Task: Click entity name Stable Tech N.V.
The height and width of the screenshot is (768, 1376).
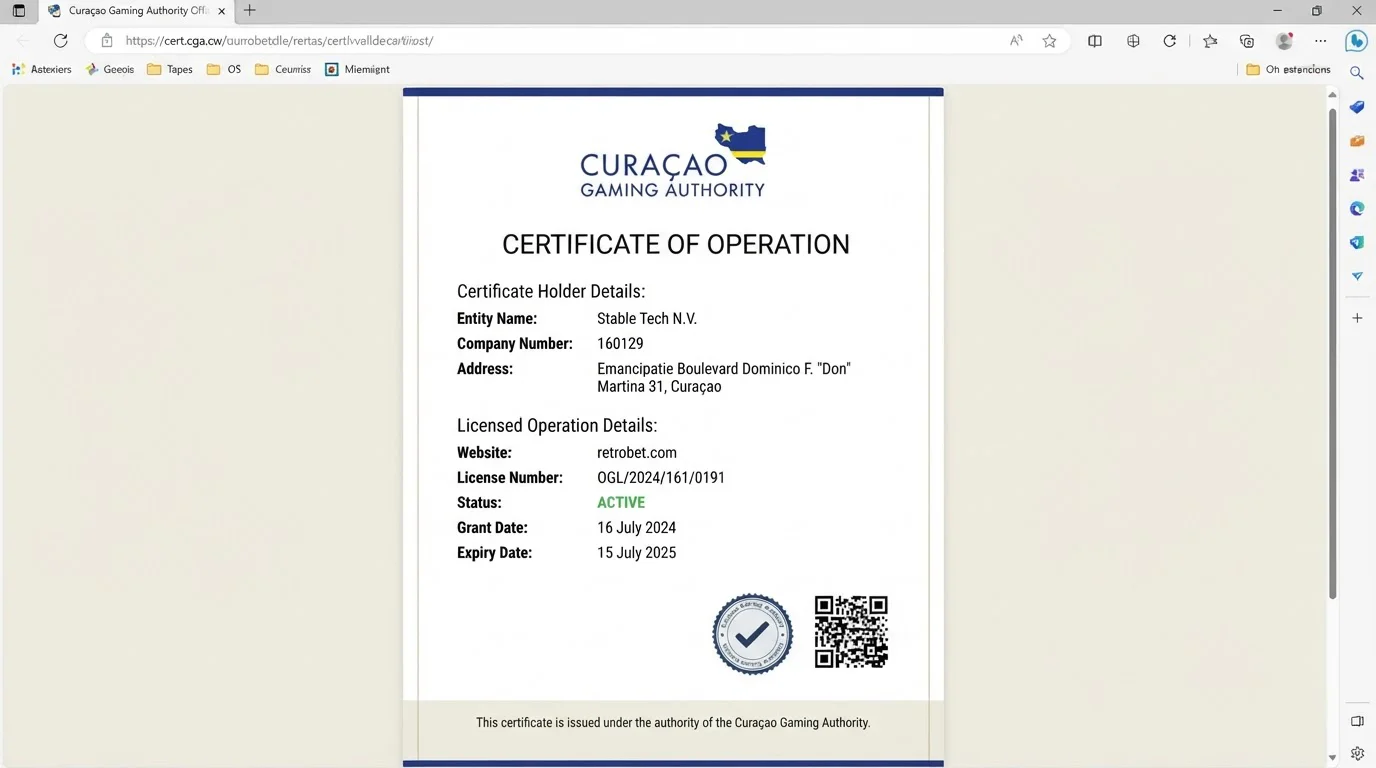Action: pyautogui.click(x=647, y=319)
